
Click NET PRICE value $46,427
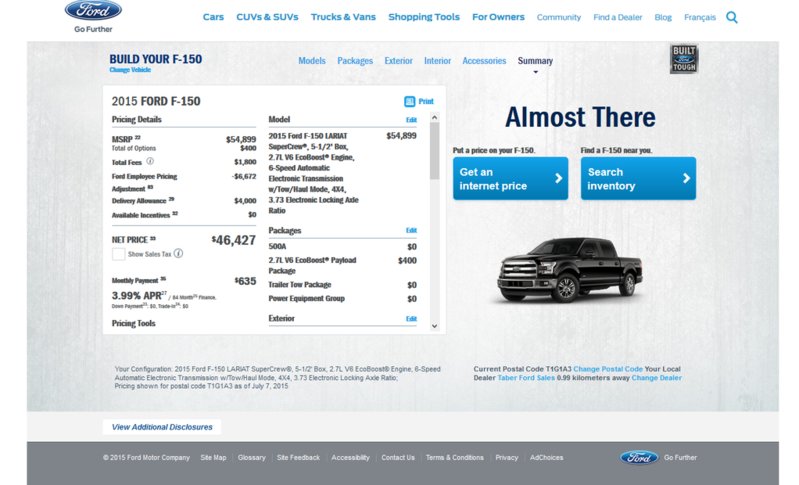click(x=234, y=240)
